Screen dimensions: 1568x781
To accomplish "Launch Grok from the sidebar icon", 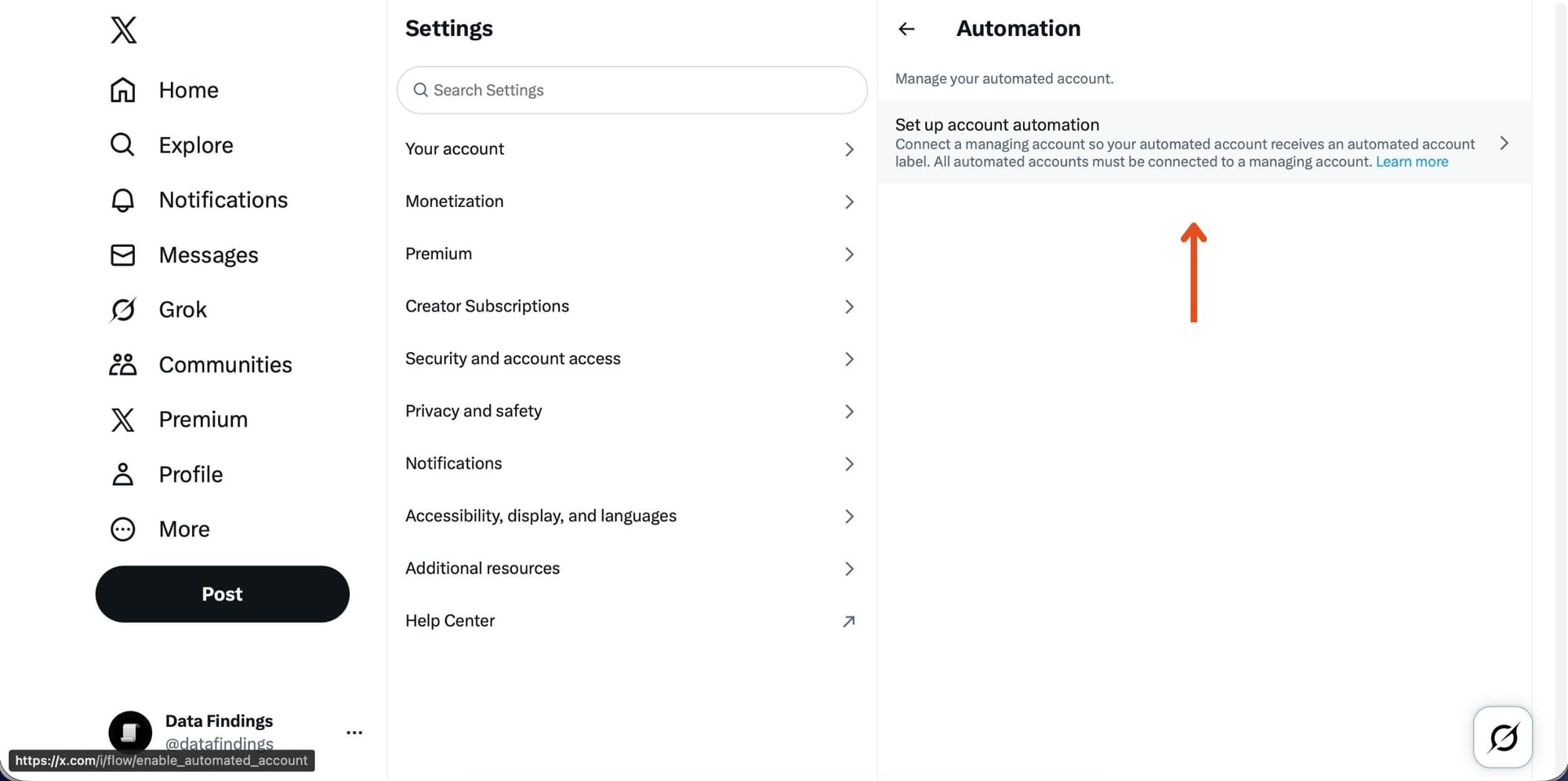I will 123,310.
